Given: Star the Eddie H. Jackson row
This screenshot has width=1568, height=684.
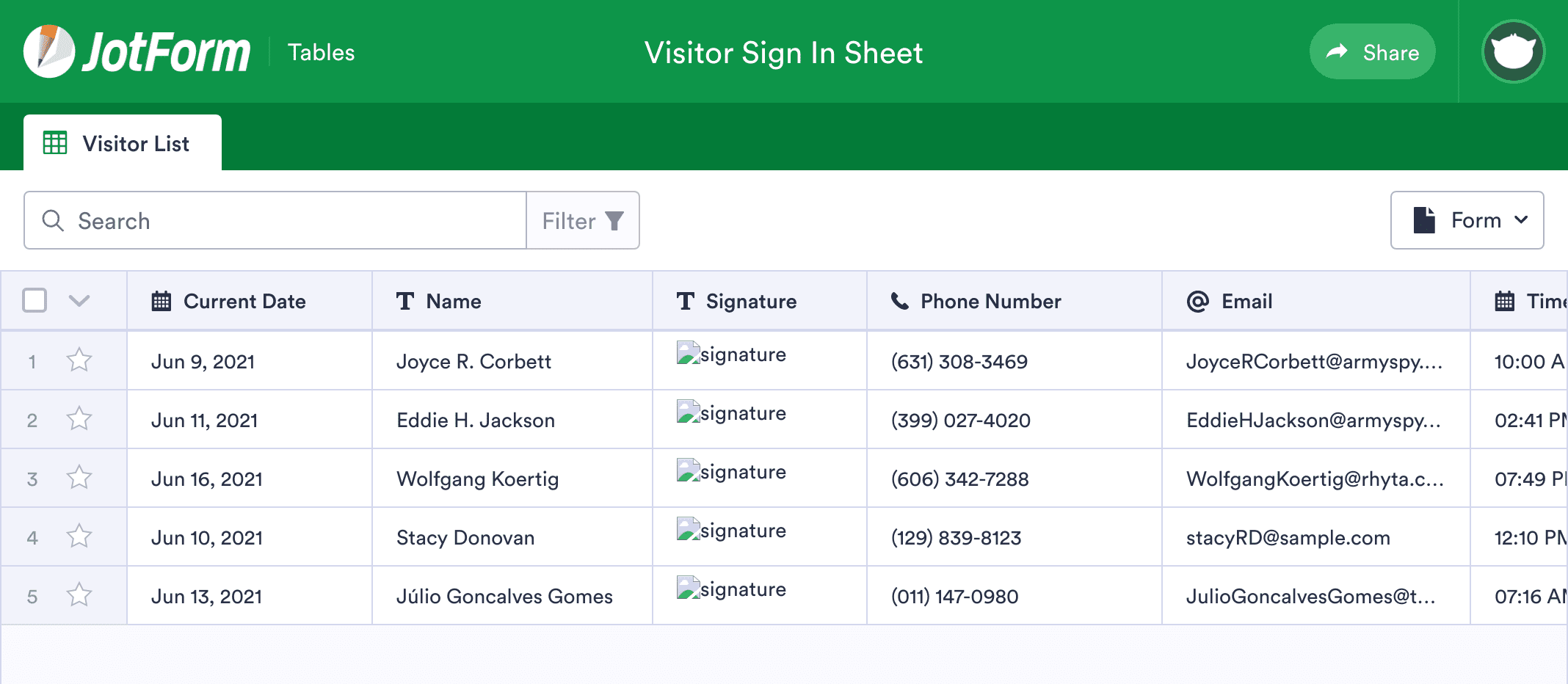Looking at the screenshot, I should click(79, 419).
